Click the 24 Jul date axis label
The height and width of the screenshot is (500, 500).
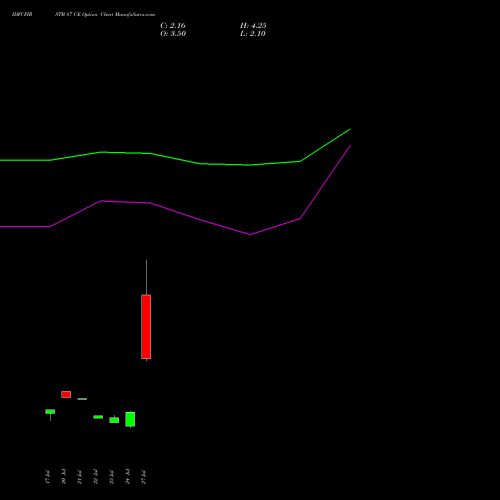point(127,477)
